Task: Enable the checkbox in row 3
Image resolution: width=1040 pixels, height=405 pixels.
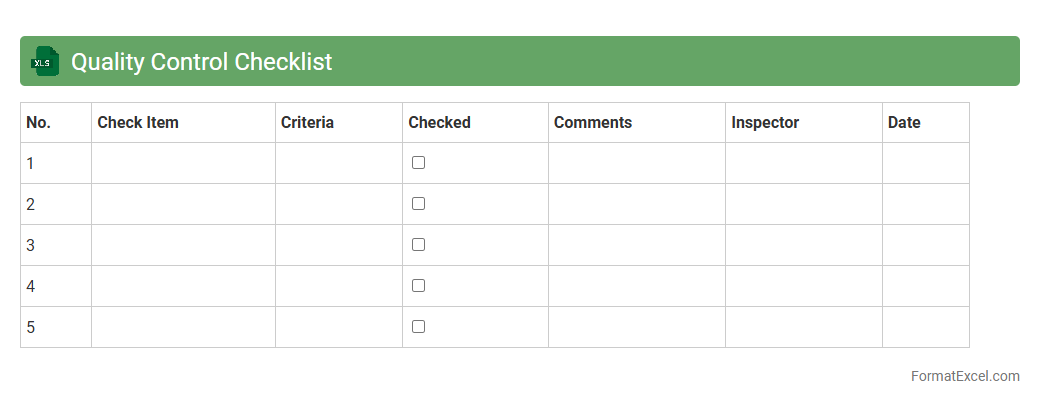Action: (418, 245)
